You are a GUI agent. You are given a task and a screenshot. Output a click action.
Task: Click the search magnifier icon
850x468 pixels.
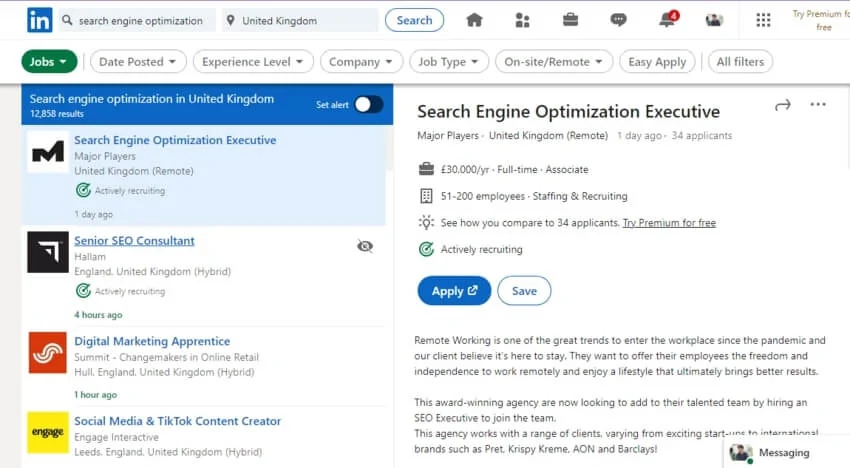click(x=67, y=21)
